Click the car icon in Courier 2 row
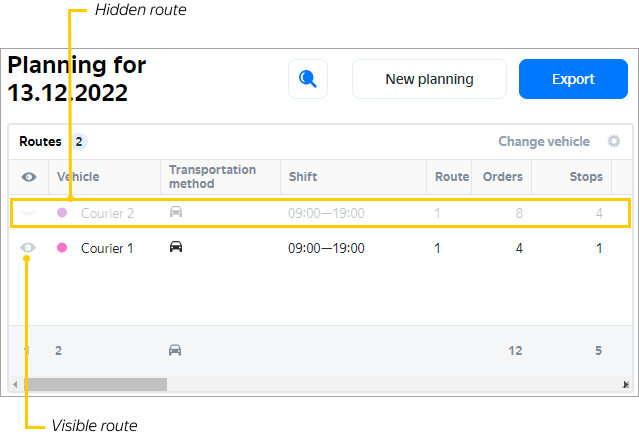The height and width of the screenshot is (435, 639). (176, 212)
